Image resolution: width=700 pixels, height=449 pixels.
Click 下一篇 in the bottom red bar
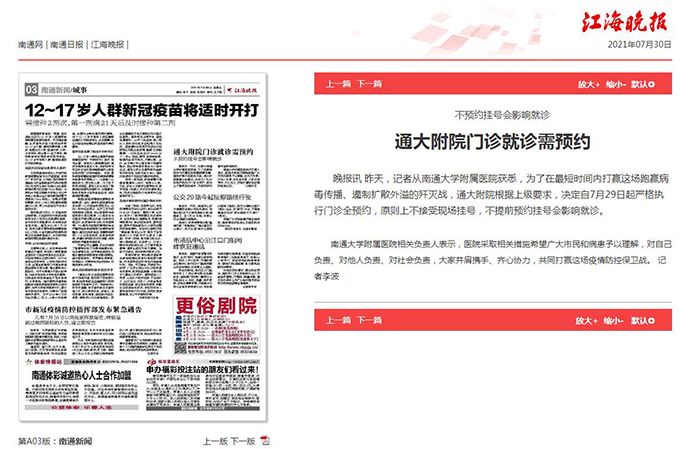(x=369, y=320)
